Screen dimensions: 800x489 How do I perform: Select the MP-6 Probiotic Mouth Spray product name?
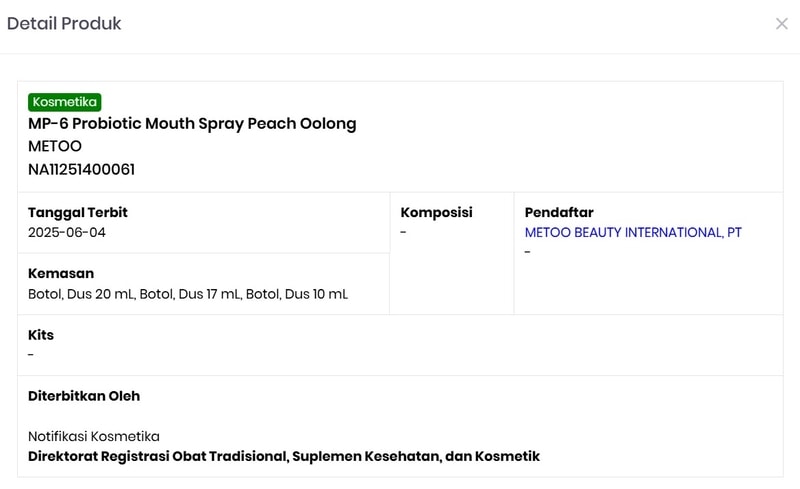[192, 124]
